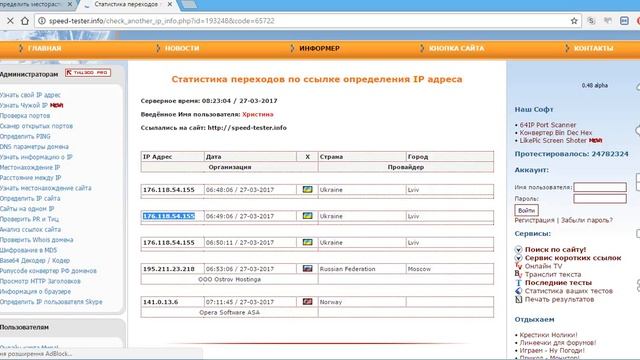Image resolution: width=640 pixels, height=360 pixels.
Task: Open Узнать свой IP адрес link
Action: point(30,95)
